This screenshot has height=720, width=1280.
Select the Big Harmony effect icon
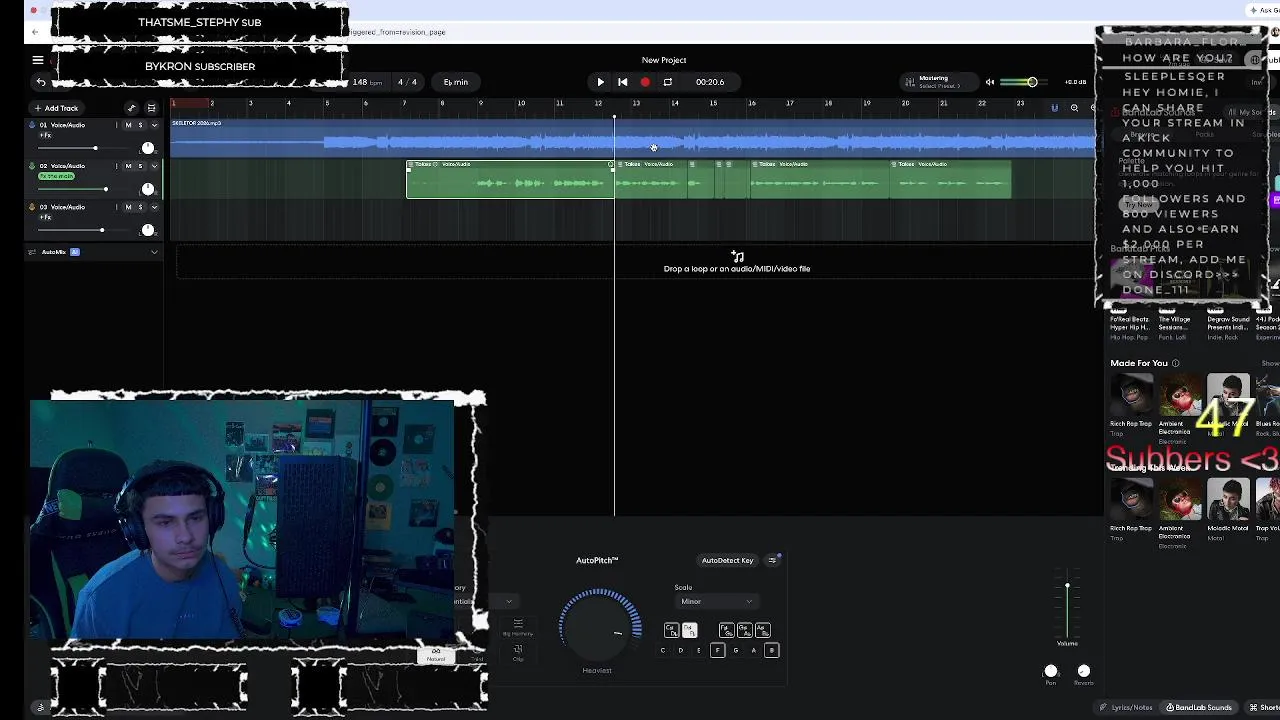click(x=518, y=627)
